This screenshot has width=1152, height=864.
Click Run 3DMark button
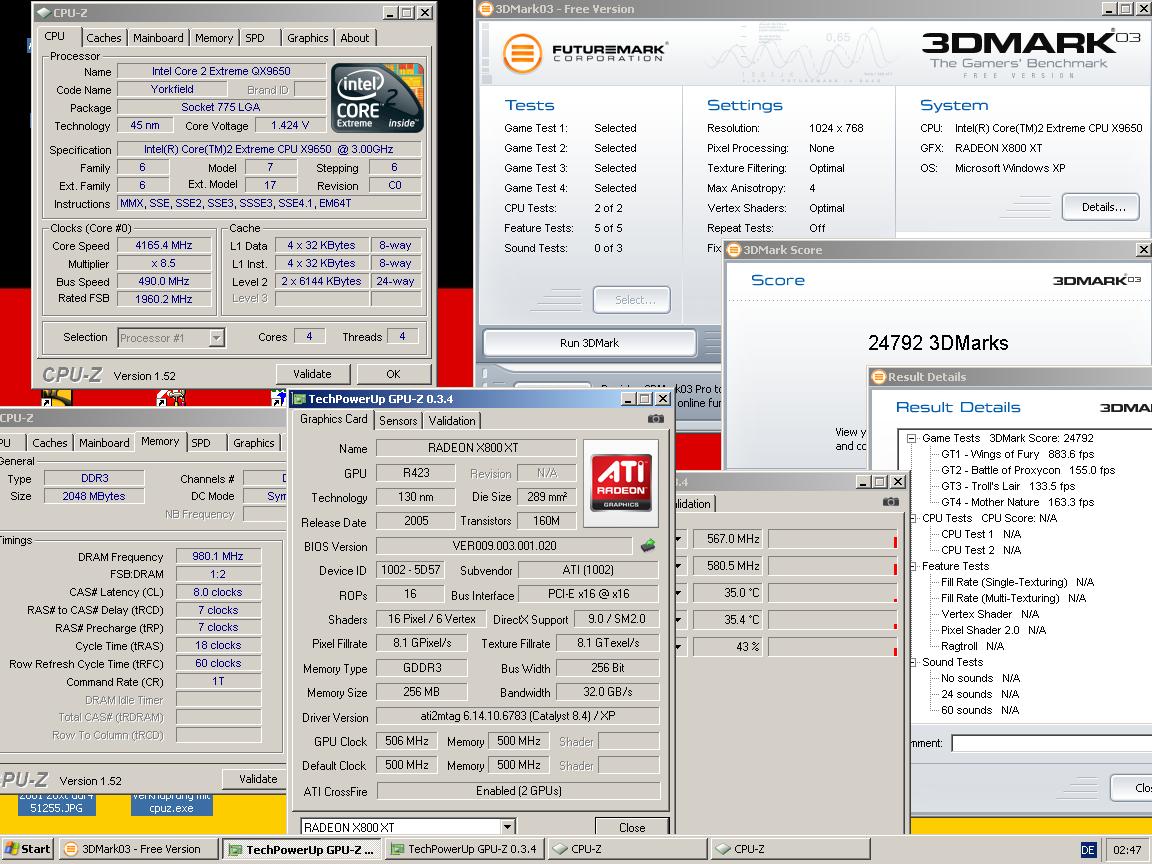[589, 342]
